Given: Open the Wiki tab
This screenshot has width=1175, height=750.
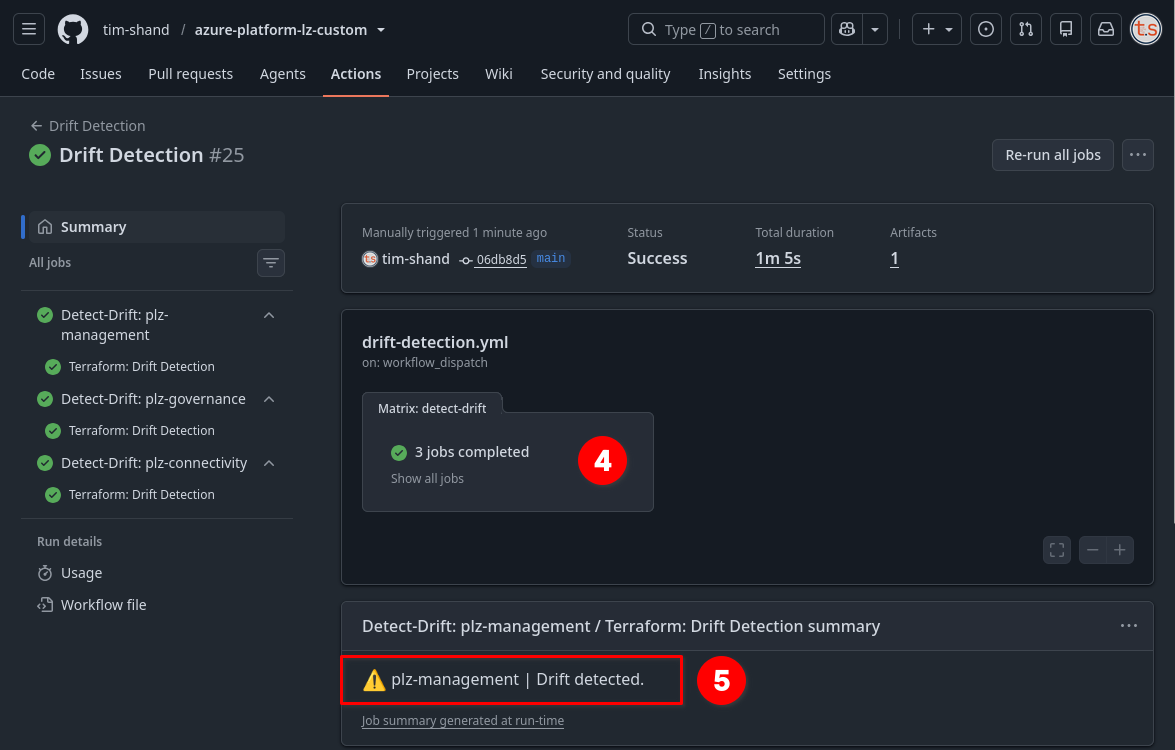Looking at the screenshot, I should [x=498, y=74].
